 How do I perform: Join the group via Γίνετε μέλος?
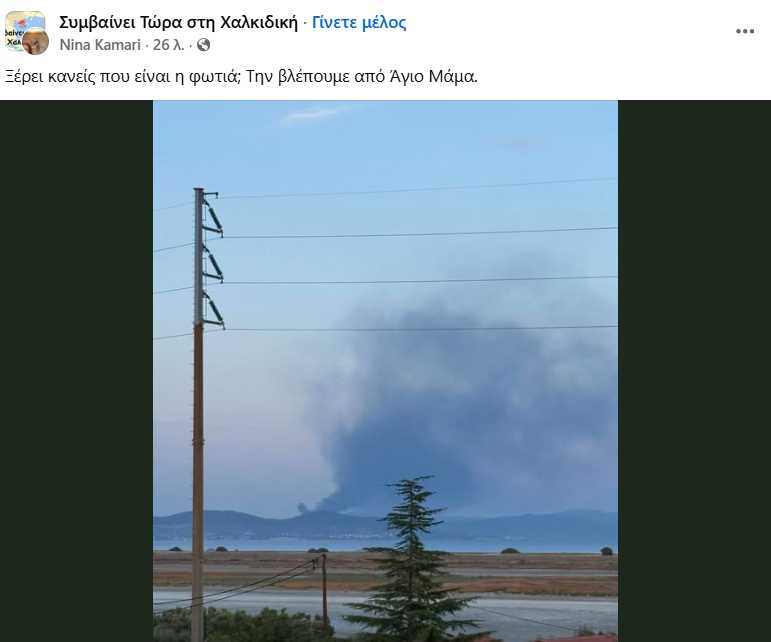359,22
